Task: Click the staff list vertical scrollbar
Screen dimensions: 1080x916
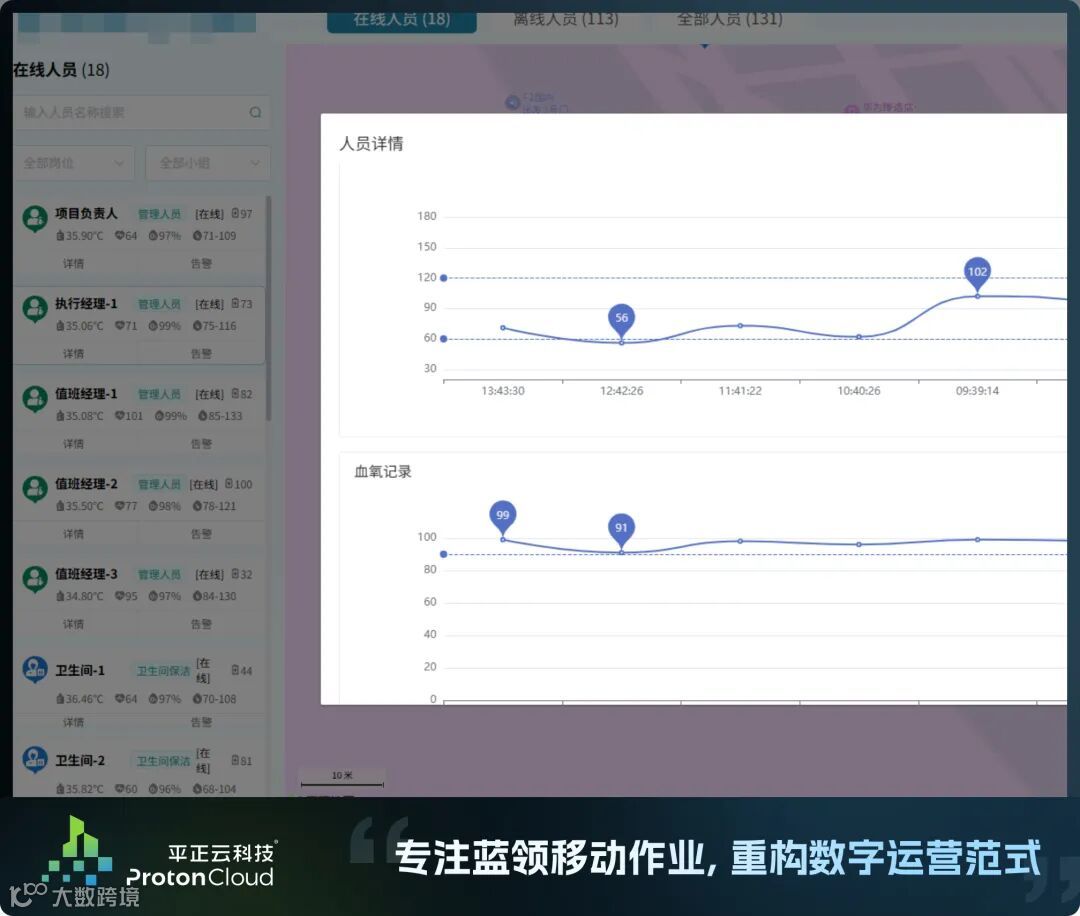Action: click(x=268, y=309)
